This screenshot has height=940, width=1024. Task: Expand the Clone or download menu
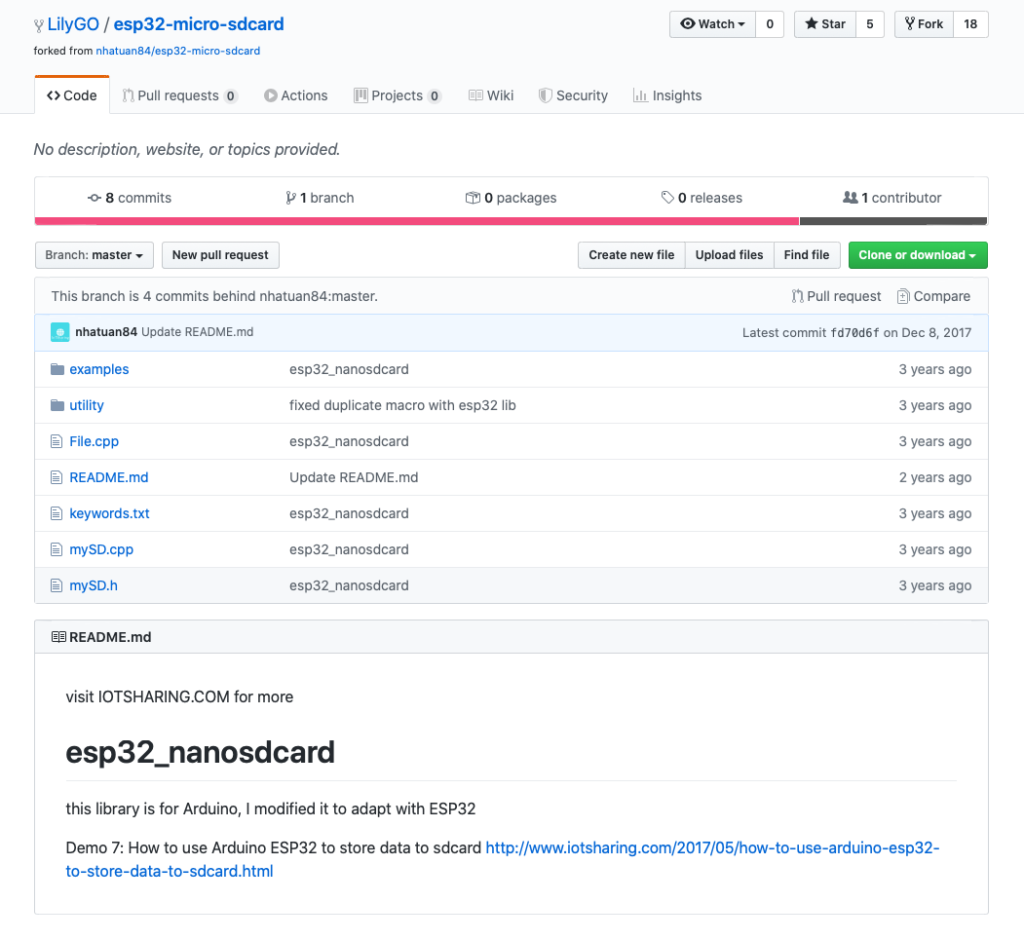(x=918, y=255)
